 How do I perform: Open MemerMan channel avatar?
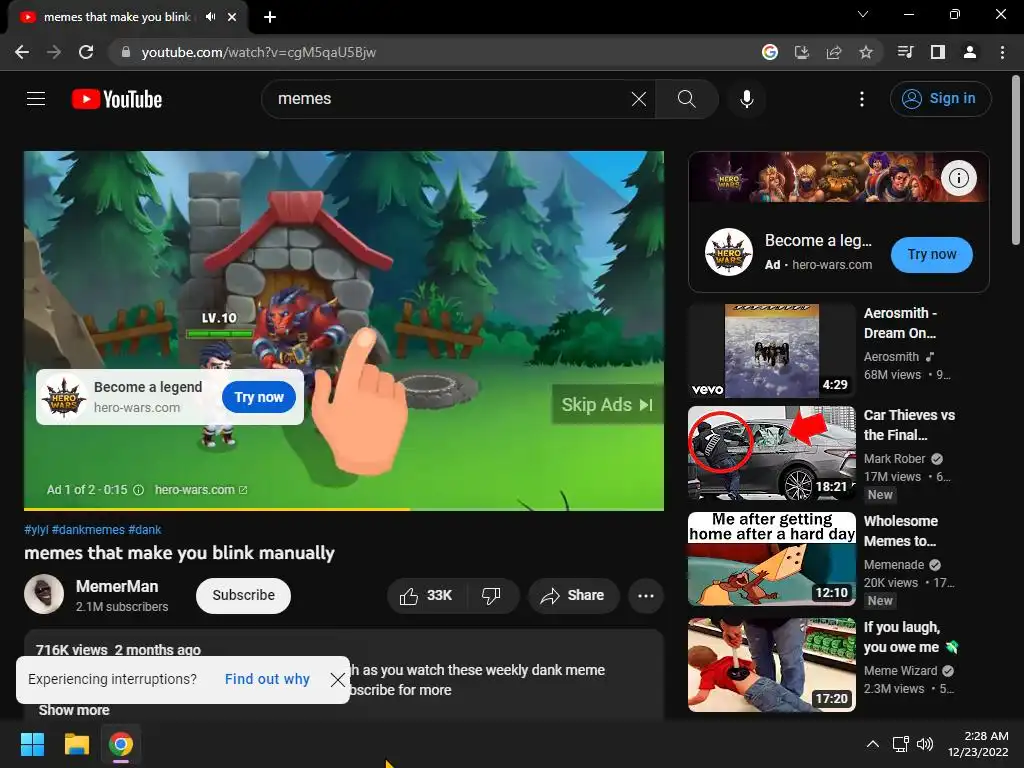point(44,594)
